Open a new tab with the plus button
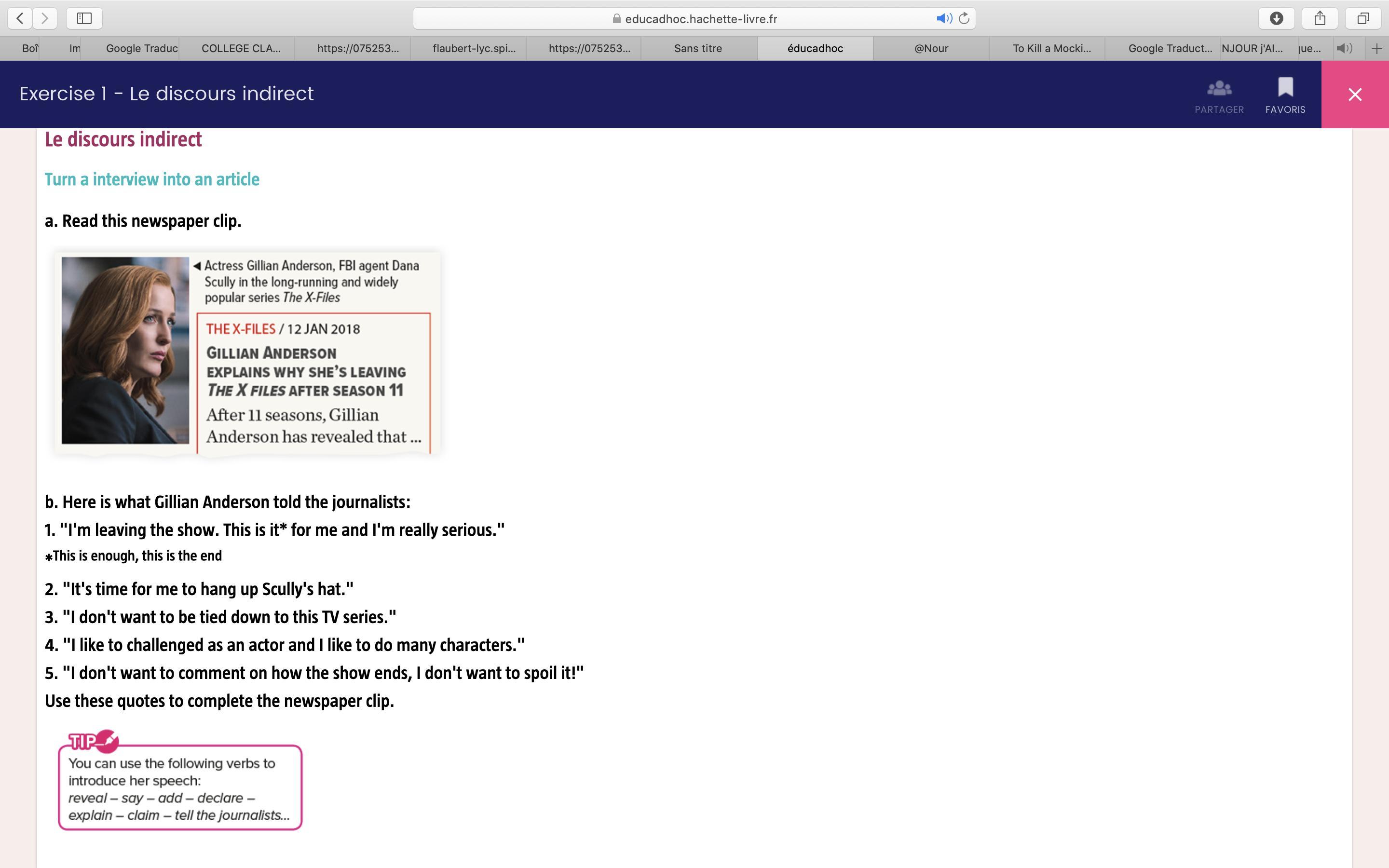Viewport: 1389px width, 868px height. [x=1376, y=49]
